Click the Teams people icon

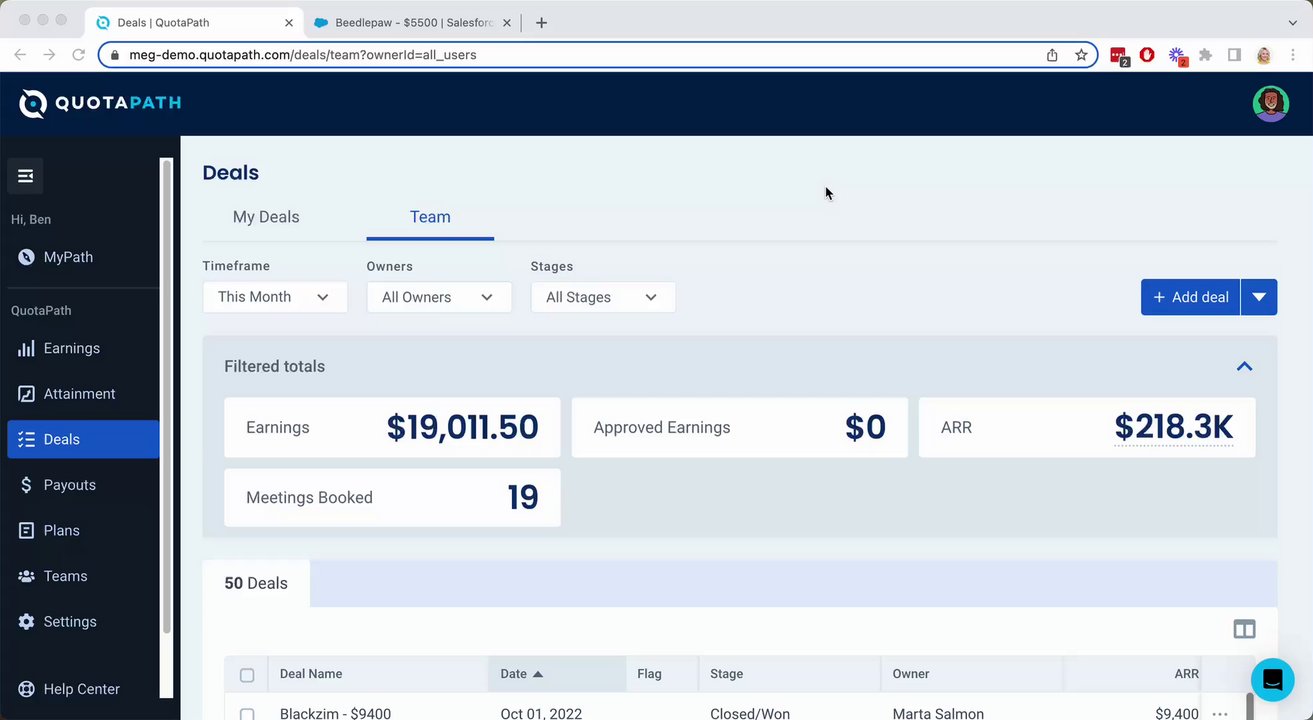tap(26, 576)
